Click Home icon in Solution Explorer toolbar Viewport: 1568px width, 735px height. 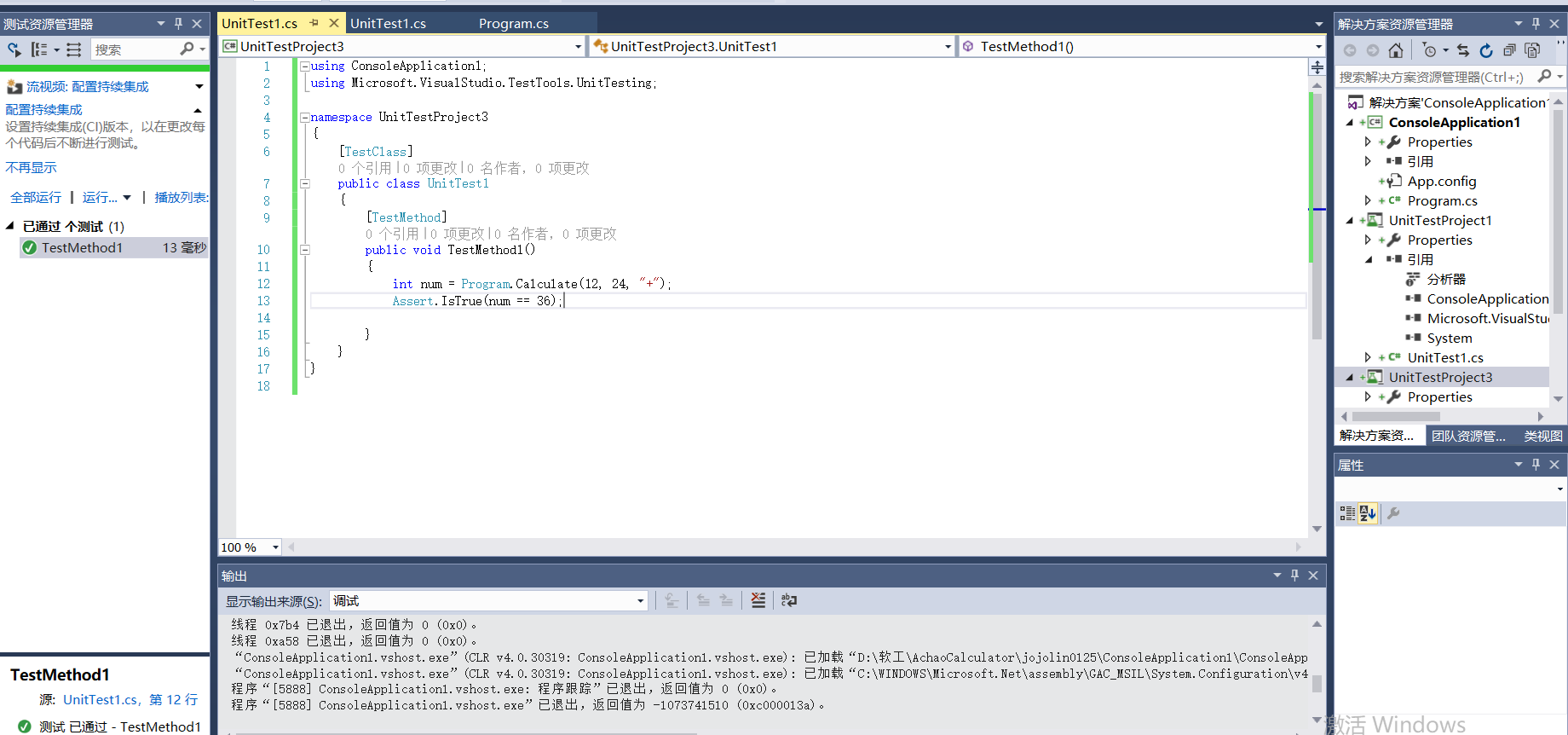(x=1395, y=50)
